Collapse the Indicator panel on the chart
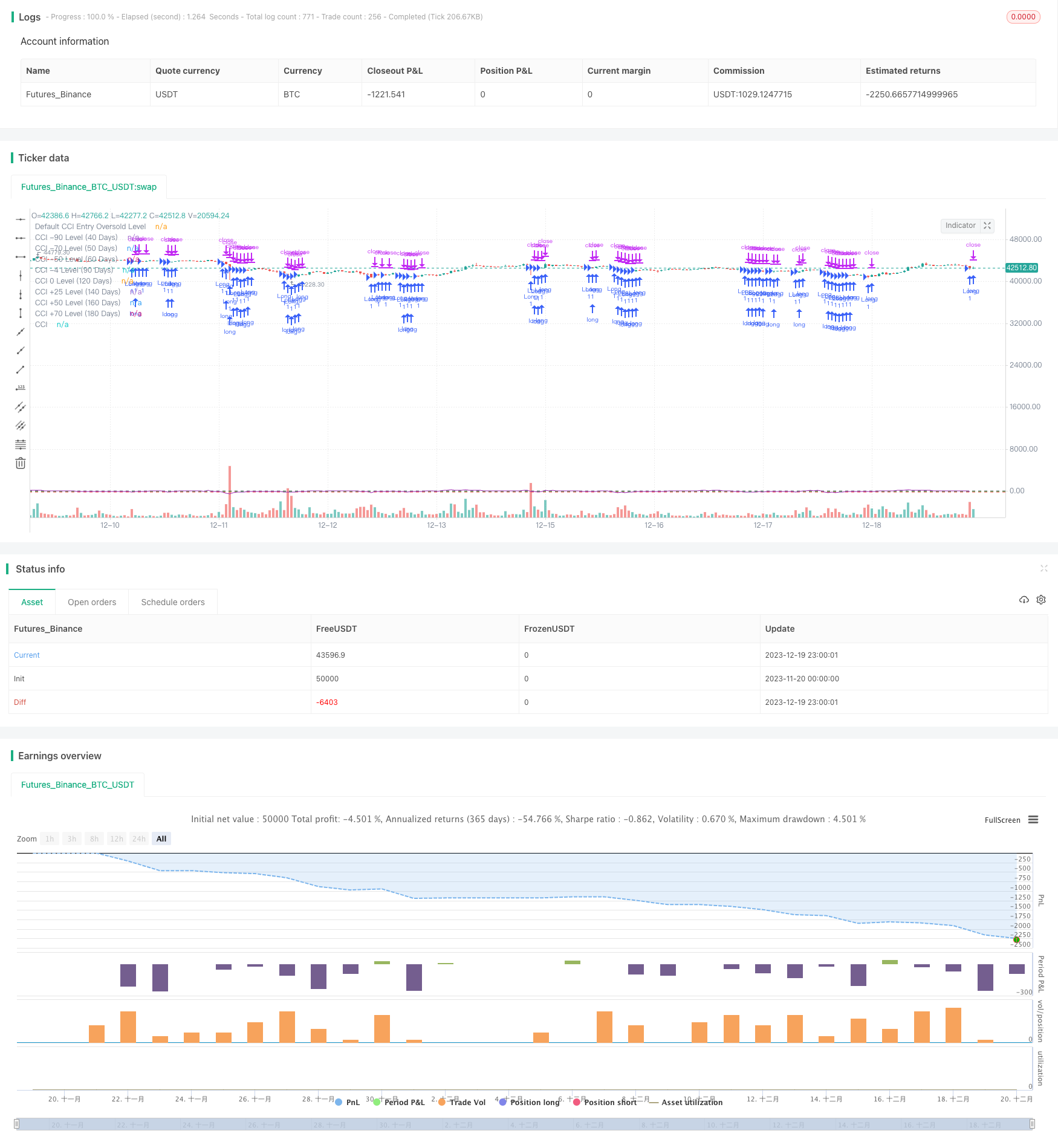 (987, 225)
